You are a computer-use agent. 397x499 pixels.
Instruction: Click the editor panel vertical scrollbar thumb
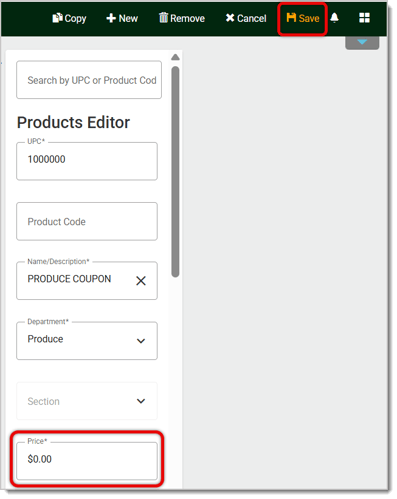click(175, 172)
